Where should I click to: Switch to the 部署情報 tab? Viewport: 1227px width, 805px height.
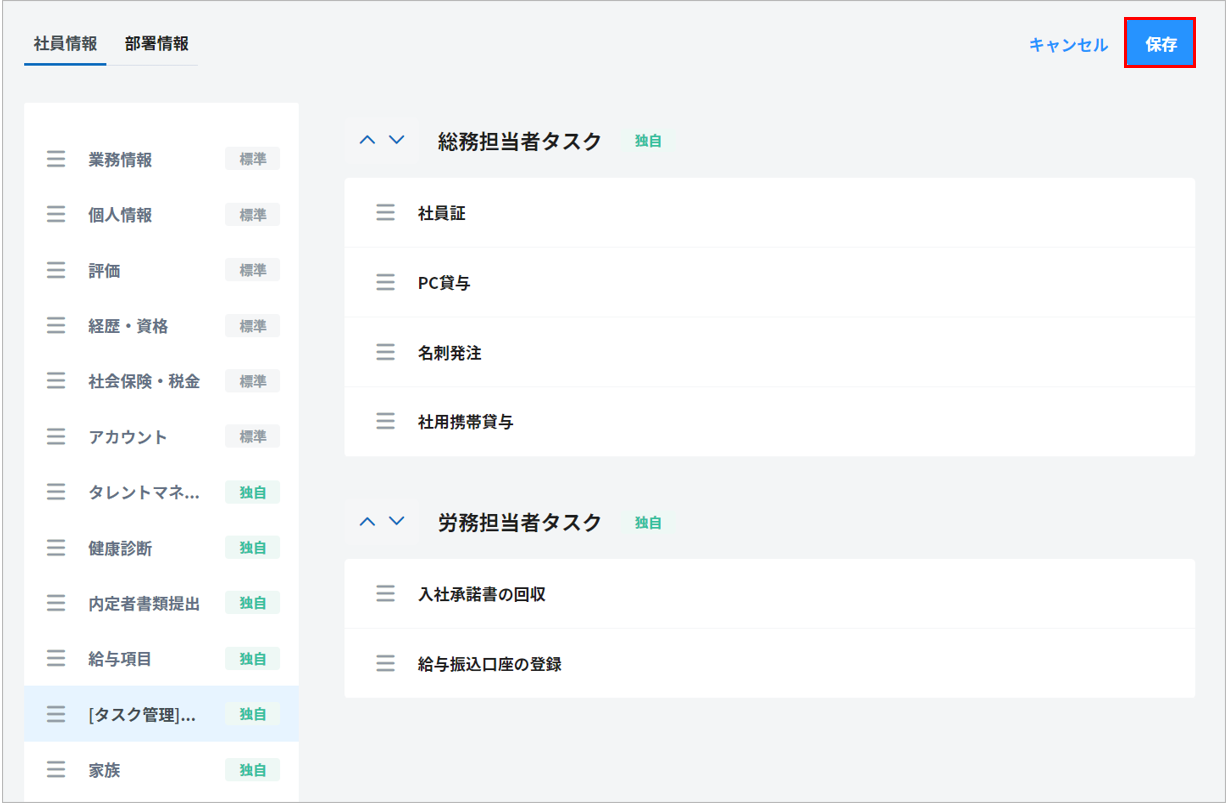(157, 44)
